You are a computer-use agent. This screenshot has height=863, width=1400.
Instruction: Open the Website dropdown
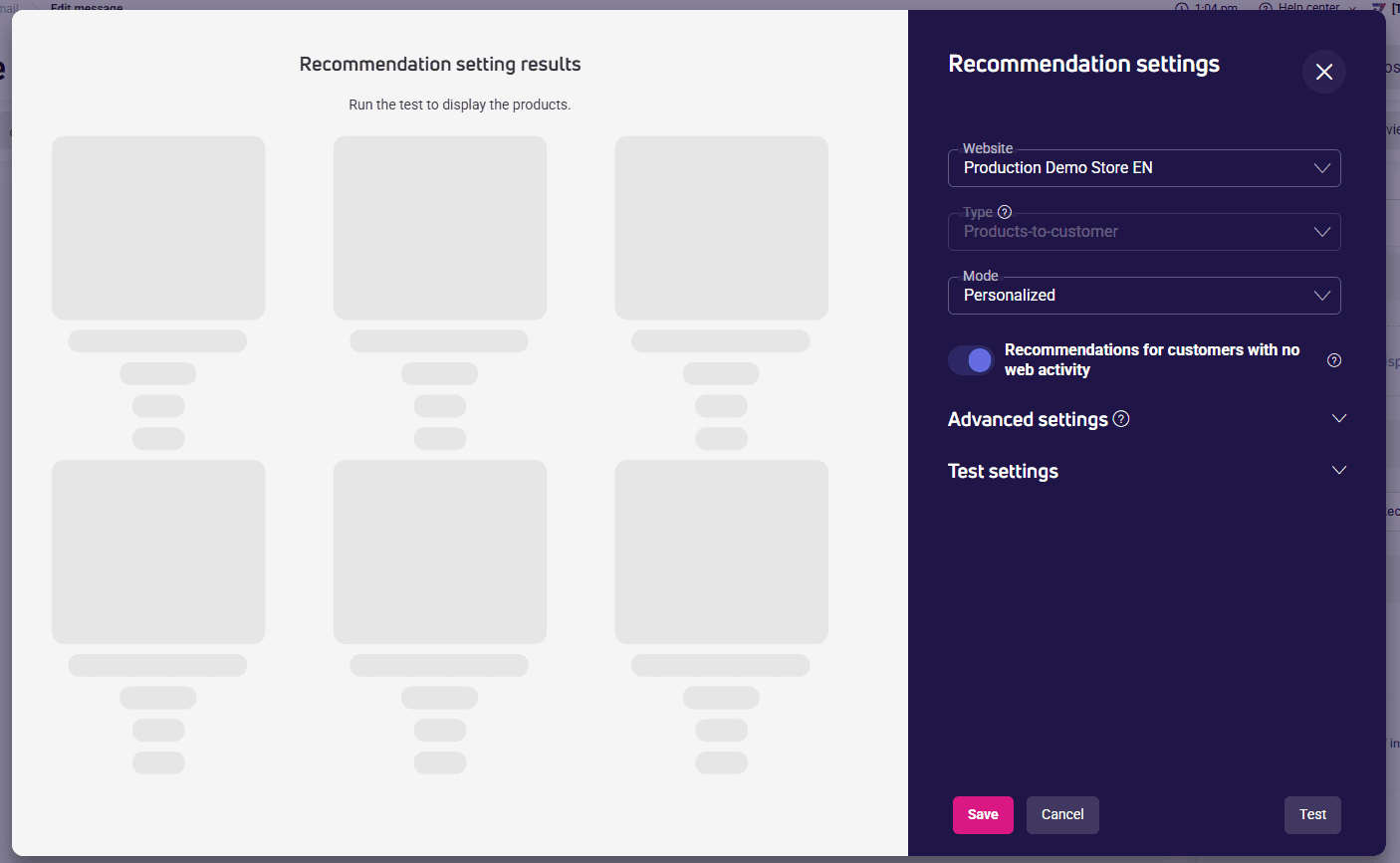pyautogui.click(x=1143, y=167)
